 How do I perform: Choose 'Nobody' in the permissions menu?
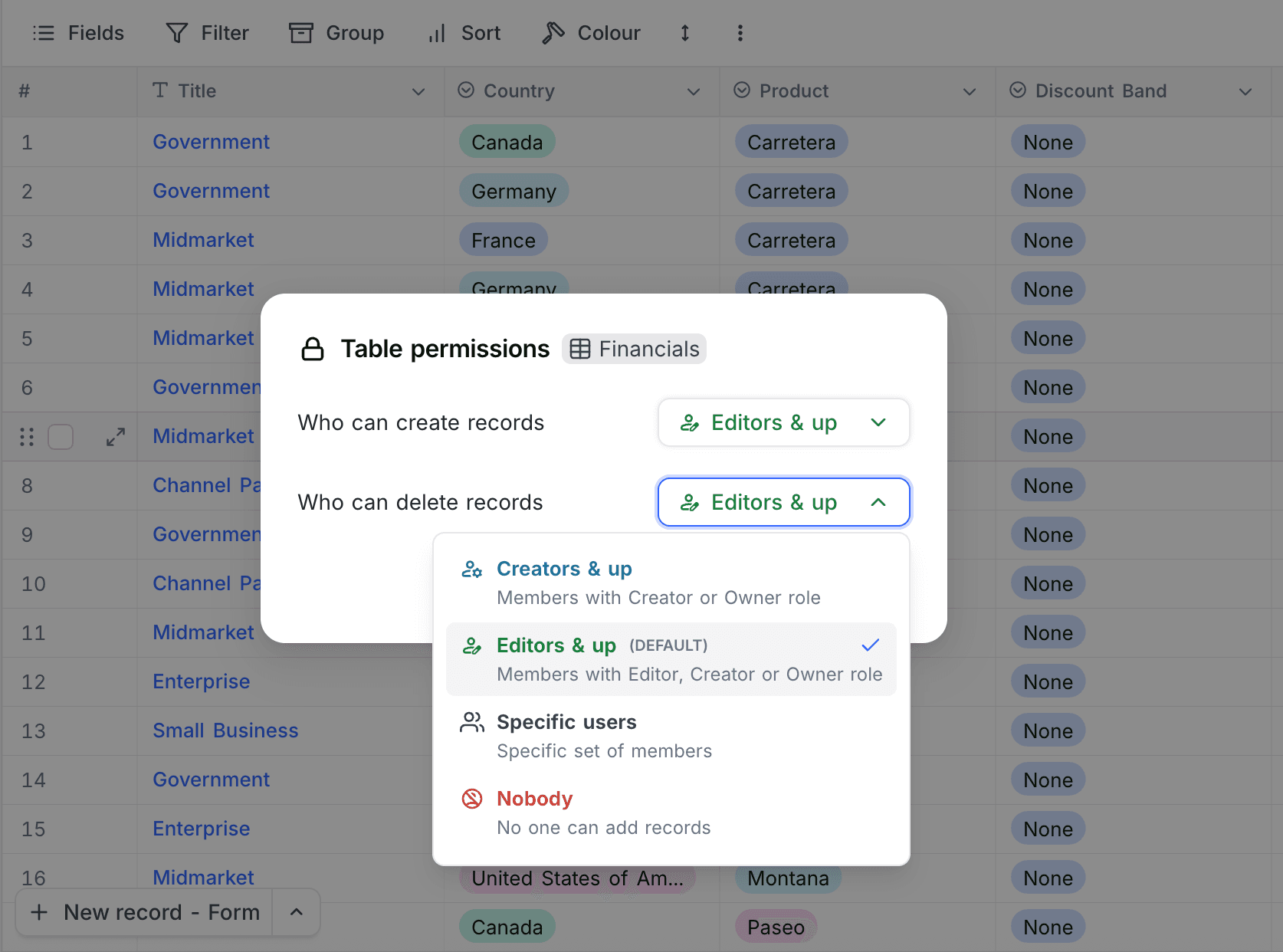(x=534, y=798)
